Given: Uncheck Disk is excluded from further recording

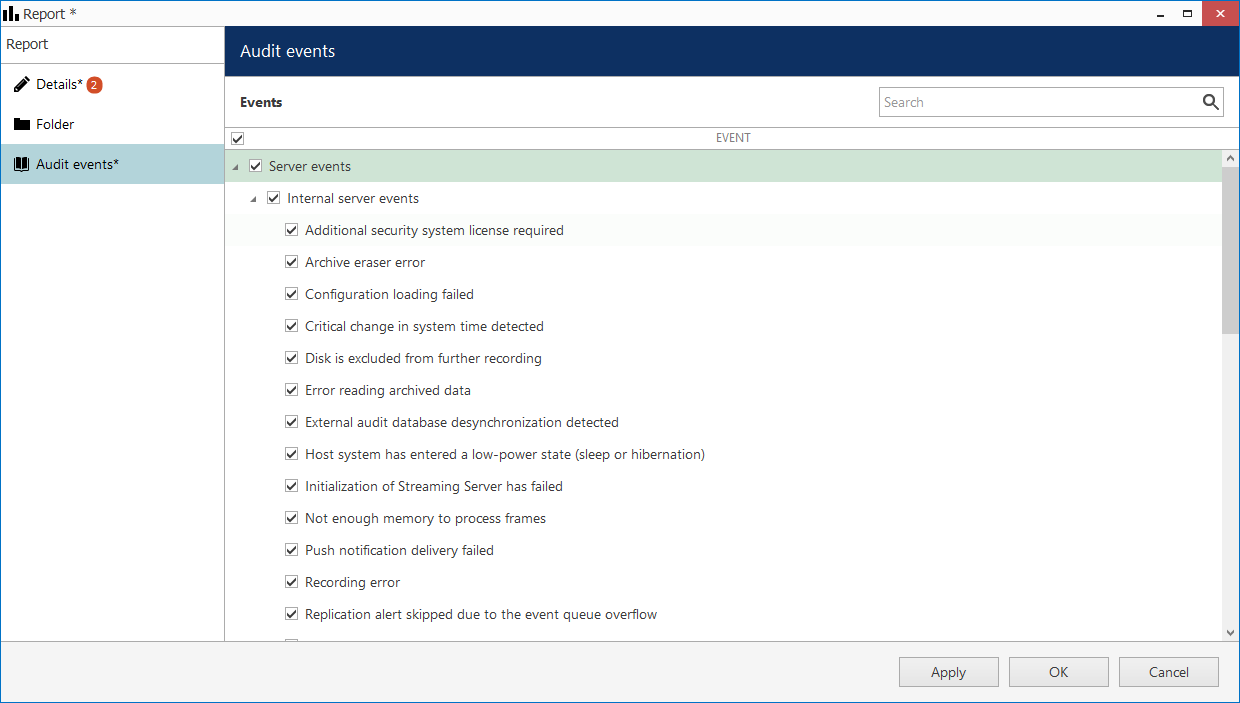Looking at the screenshot, I should [x=291, y=358].
